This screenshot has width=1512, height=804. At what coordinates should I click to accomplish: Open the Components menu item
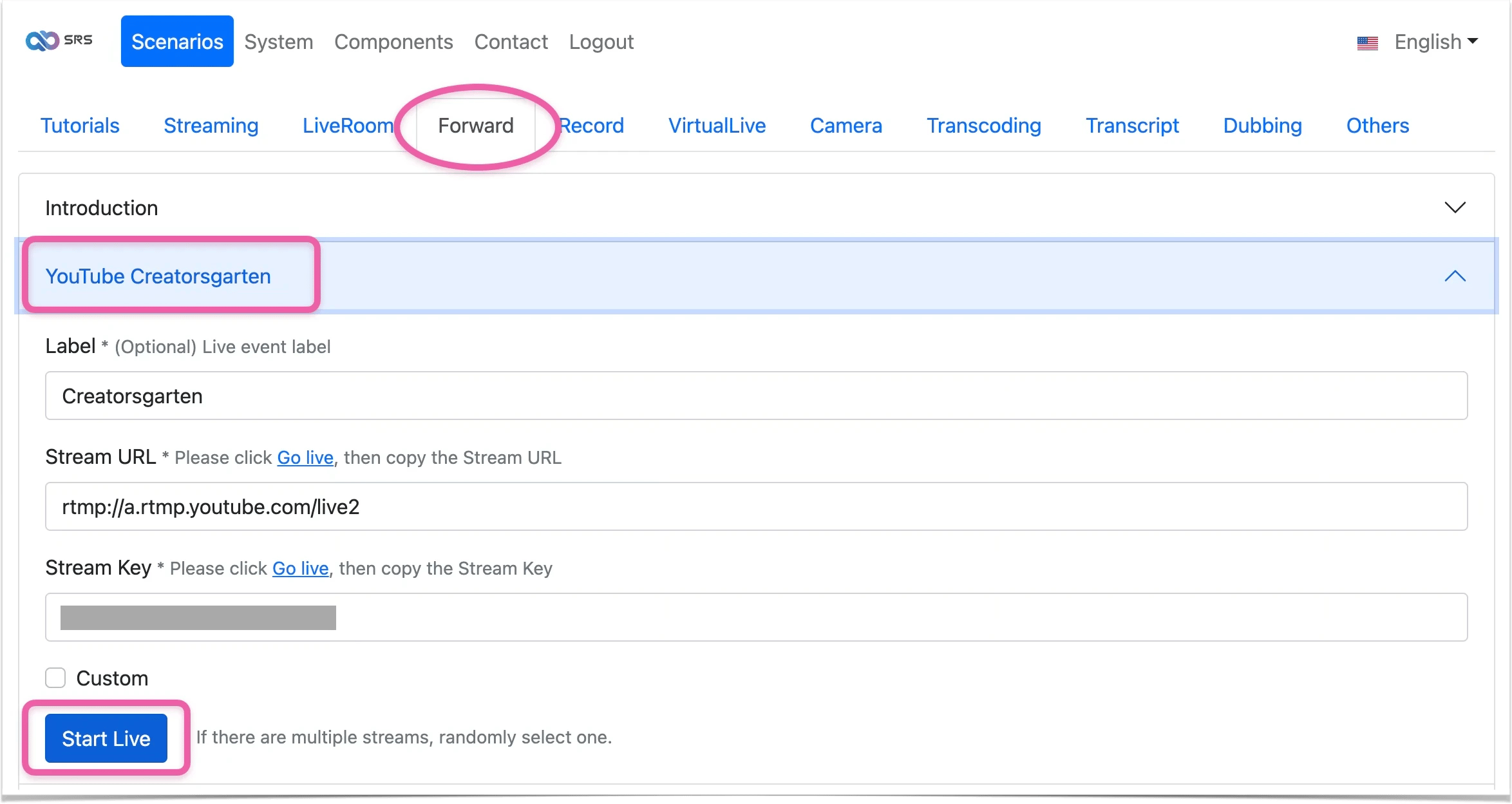(x=393, y=42)
